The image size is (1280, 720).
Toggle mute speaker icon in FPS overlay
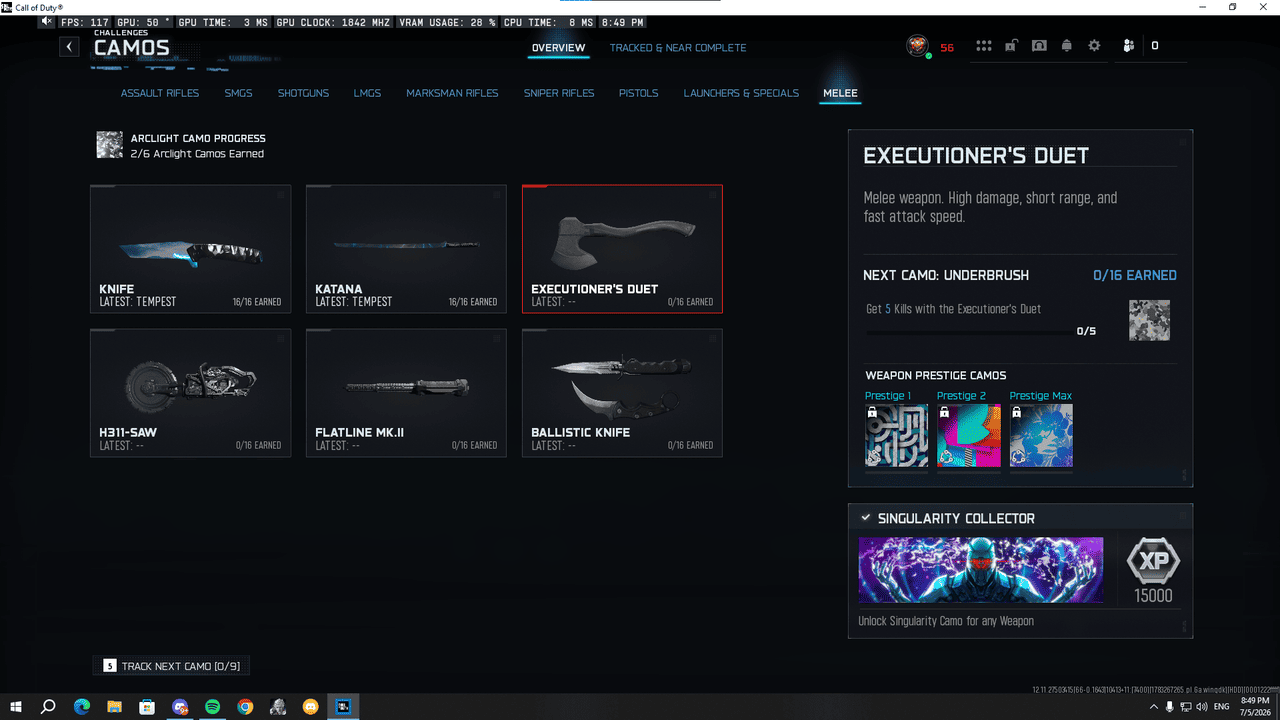coord(47,22)
